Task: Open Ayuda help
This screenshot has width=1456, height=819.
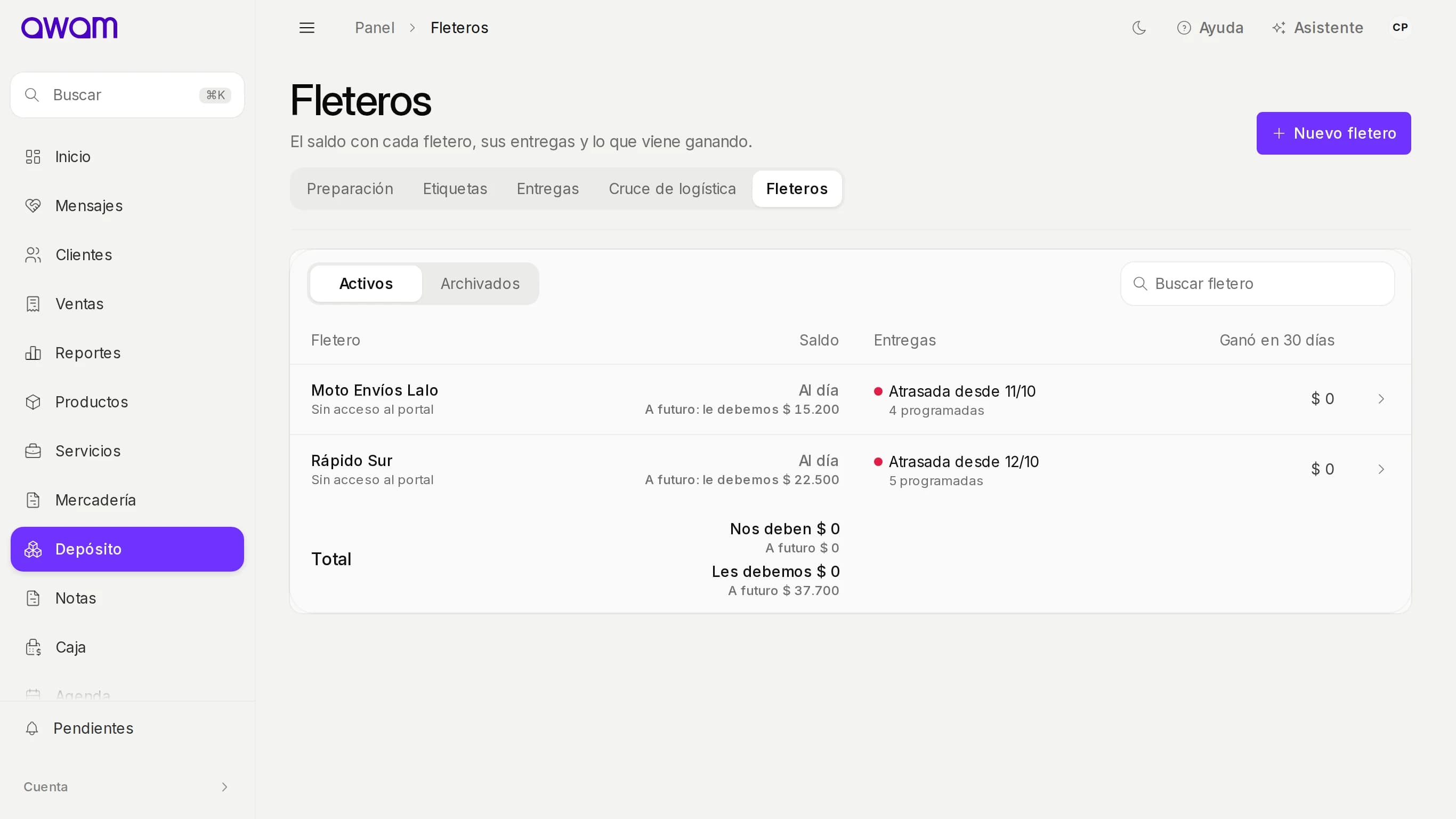Action: coord(1210,28)
